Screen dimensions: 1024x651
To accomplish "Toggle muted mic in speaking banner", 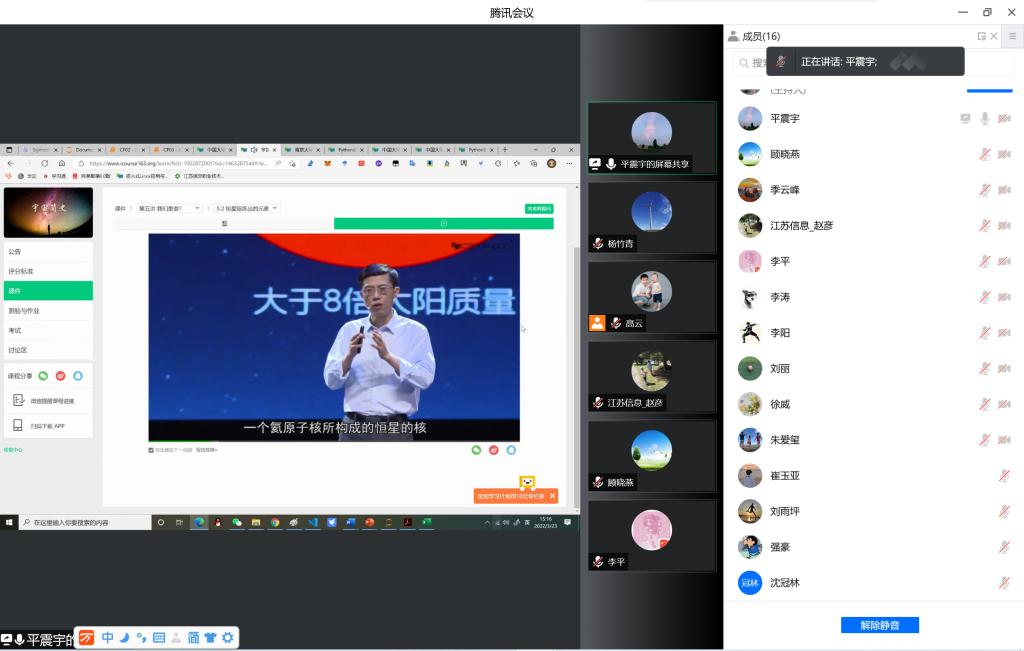I will [781, 61].
